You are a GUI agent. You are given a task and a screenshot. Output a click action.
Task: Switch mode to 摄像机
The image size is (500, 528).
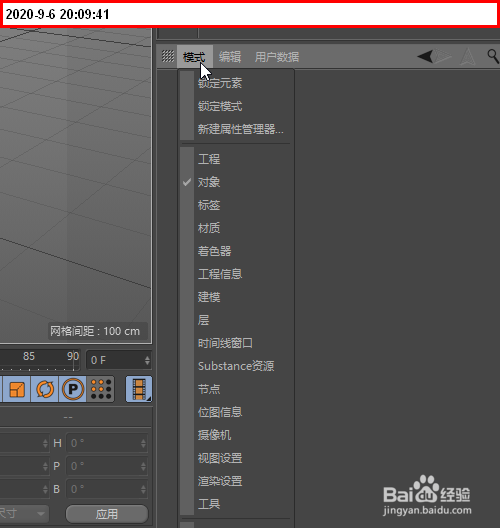click(x=214, y=435)
